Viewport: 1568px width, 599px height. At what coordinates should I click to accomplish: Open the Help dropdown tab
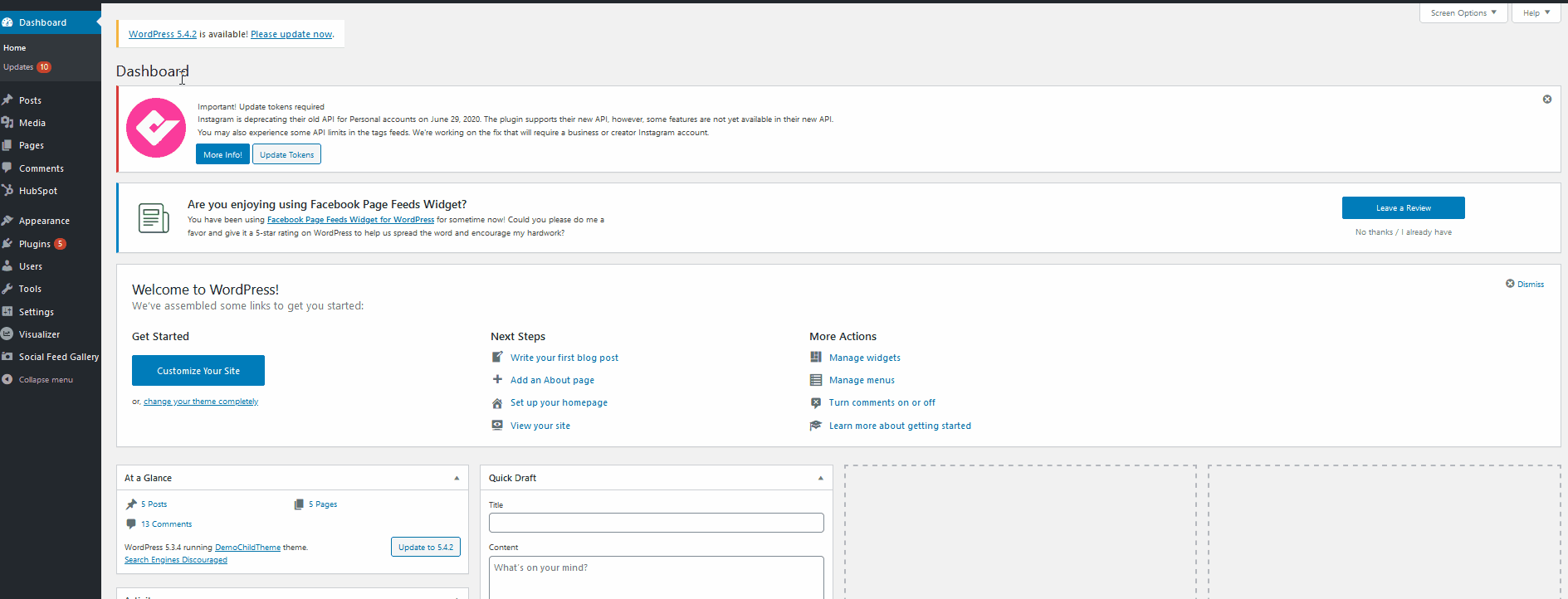point(1536,13)
